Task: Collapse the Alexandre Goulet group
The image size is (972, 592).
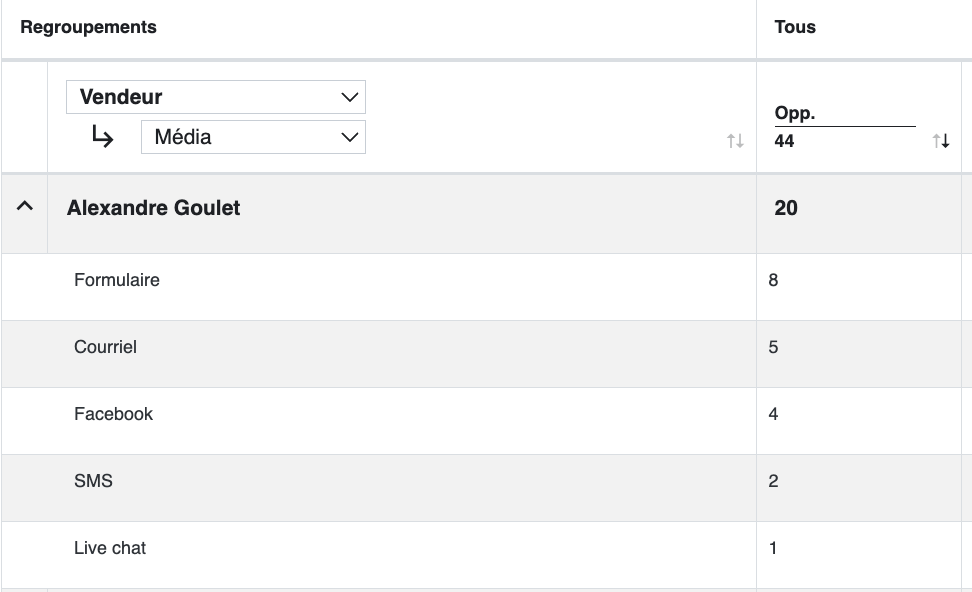Action: 24,206
